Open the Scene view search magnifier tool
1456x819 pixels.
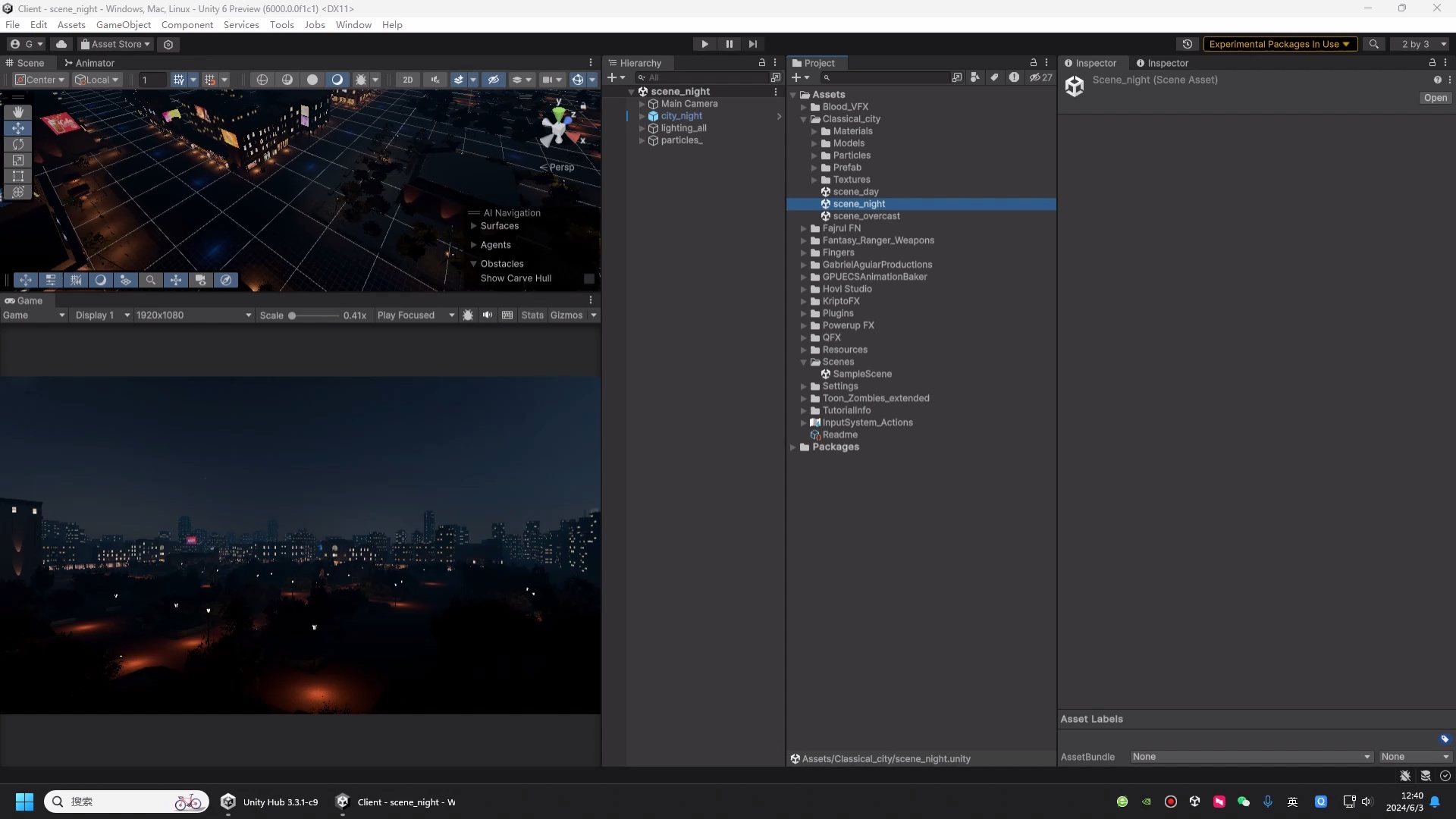coord(151,280)
